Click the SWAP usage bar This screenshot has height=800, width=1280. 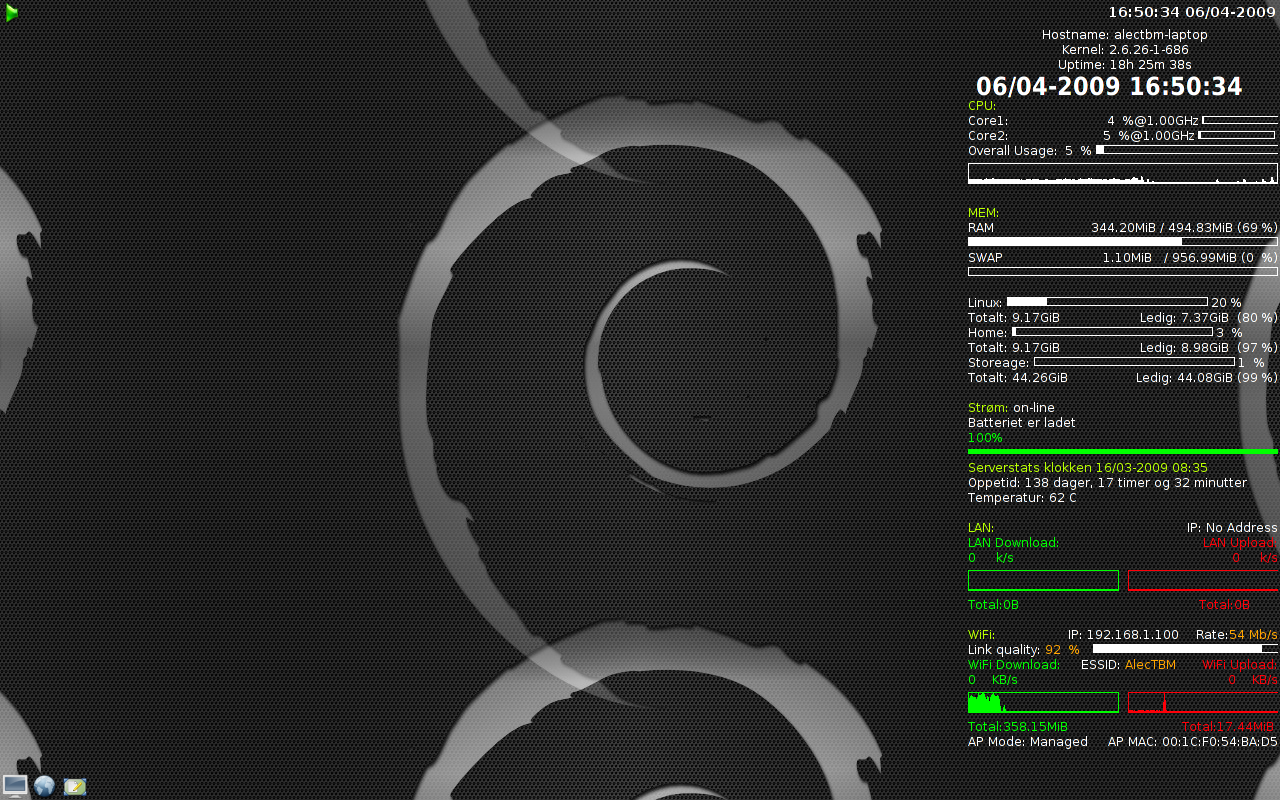point(1123,271)
